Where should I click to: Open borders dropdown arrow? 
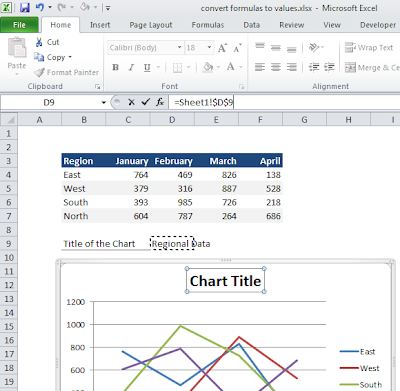[188, 68]
